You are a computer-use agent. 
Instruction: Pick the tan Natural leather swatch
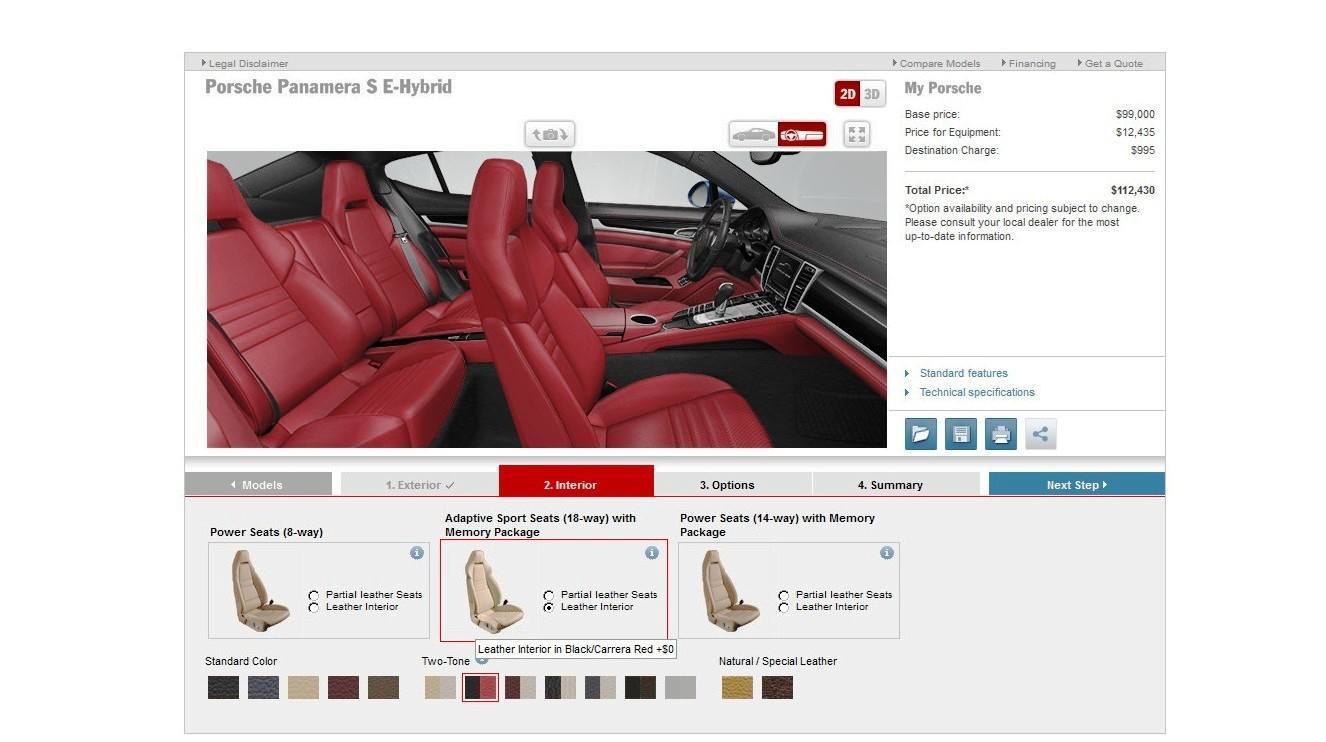pyautogui.click(x=737, y=687)
